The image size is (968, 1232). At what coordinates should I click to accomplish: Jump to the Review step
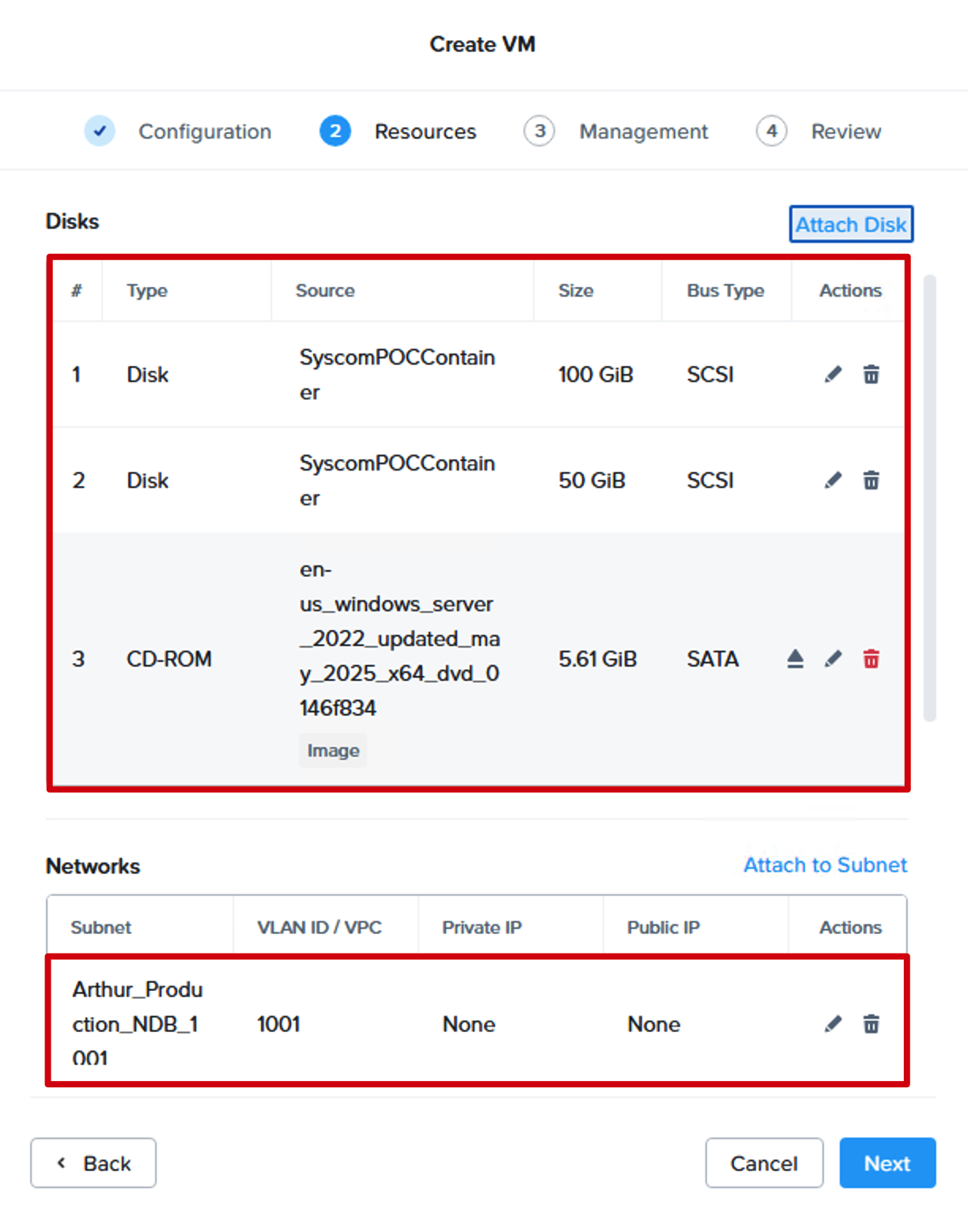[x=846, y=131]
